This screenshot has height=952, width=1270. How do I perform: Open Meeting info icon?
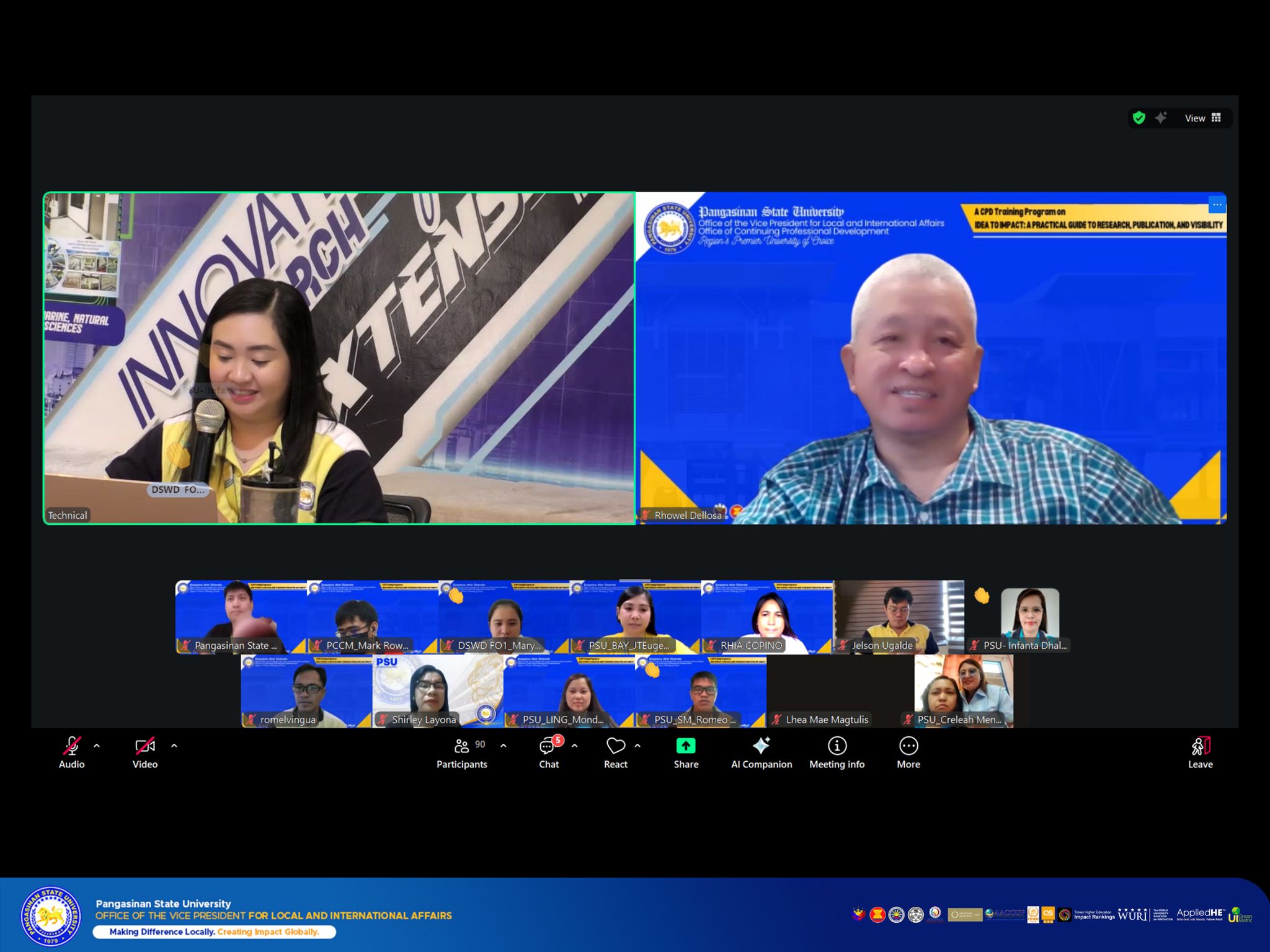click(837, 746)
